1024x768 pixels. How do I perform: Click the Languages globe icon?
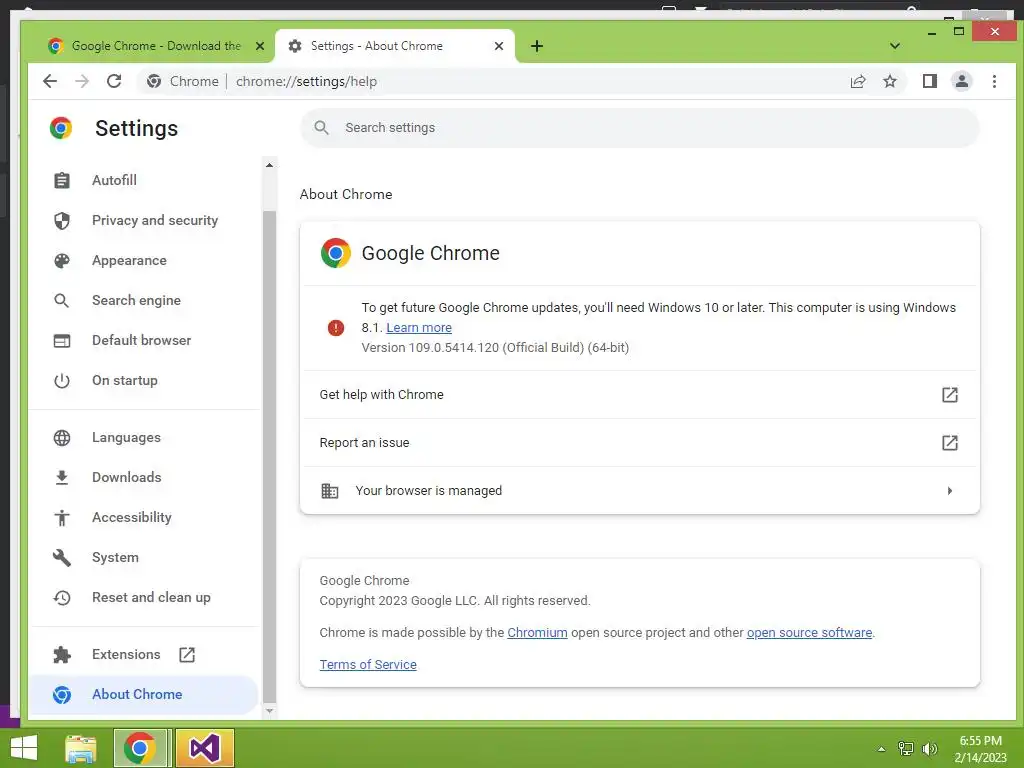tap(61, 438)
